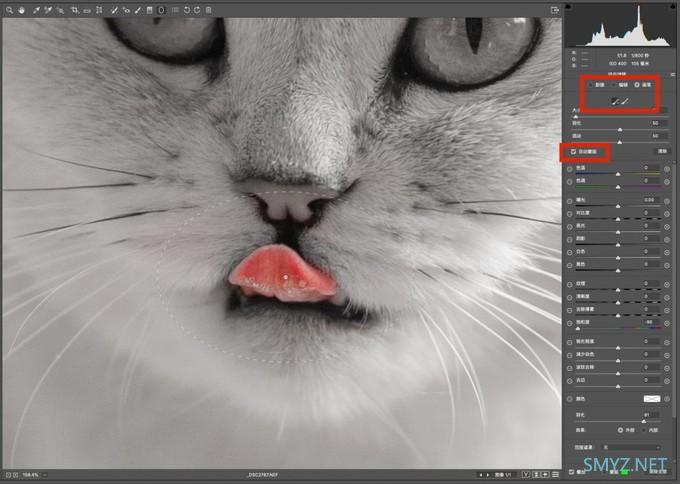Select the Graduated Filter tool
Viewport: 680px width, 484px height.
[150, 10]
